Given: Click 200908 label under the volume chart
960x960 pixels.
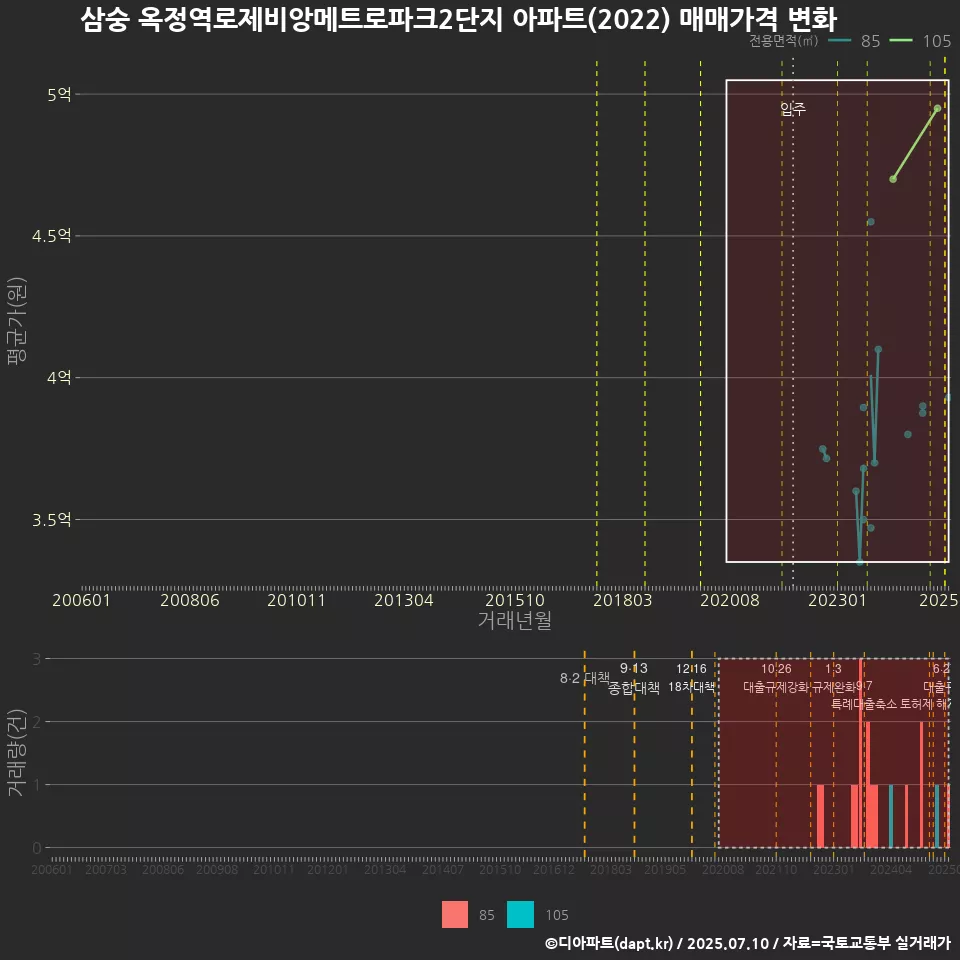Looking at the screenshot, I should (x=217, y=869).
